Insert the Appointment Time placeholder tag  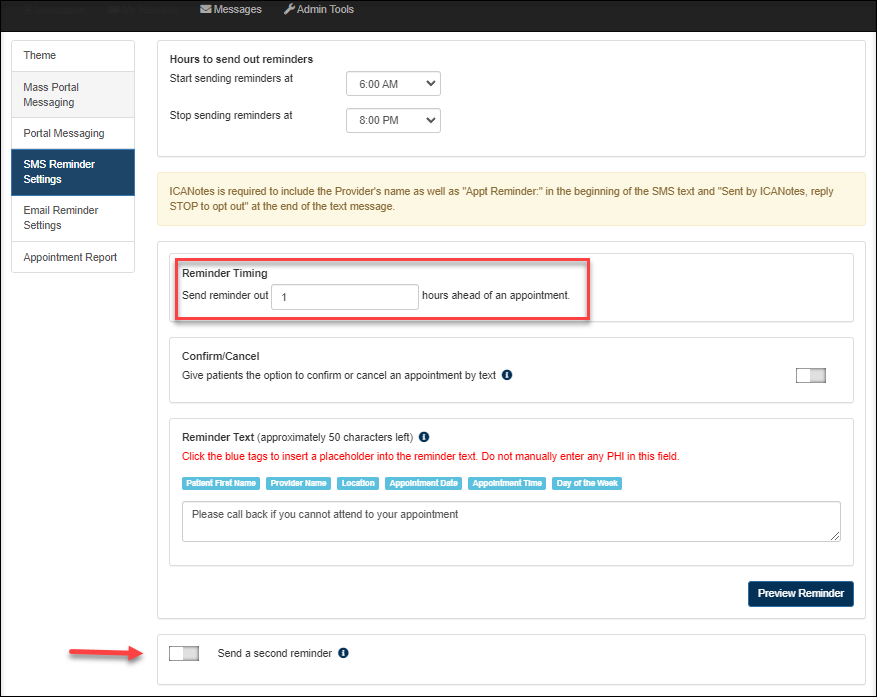point(507,483)
